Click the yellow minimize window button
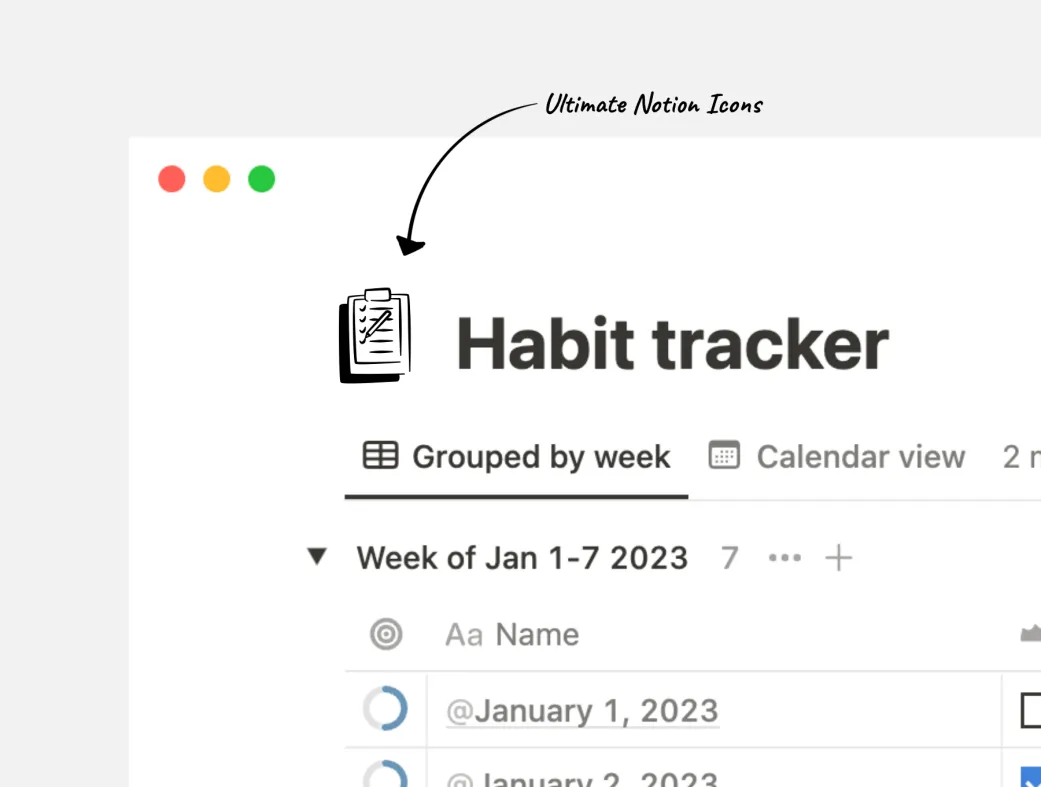Screen dimensions: 1041x787 coord(217,180)
